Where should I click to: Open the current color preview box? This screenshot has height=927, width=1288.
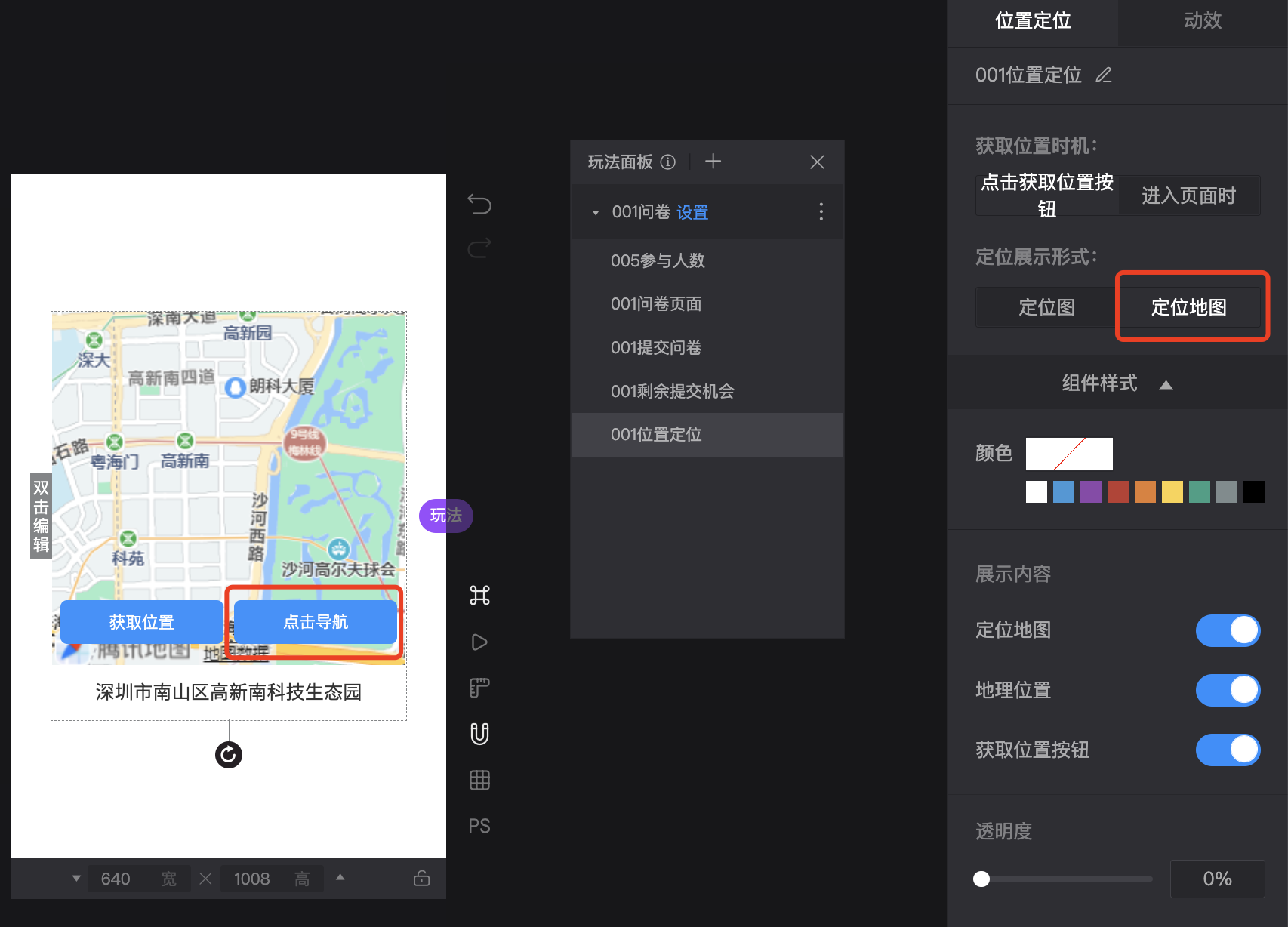pyautogui.click(x=1069, y=454)
